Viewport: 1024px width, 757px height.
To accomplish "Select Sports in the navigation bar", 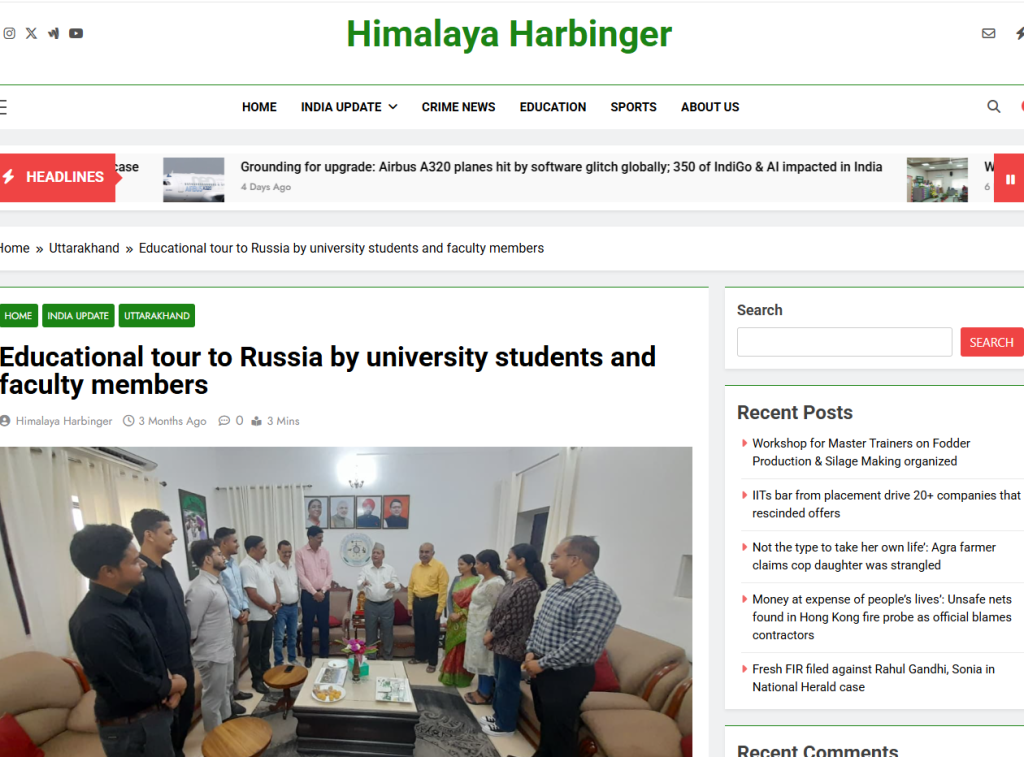I will click(x=633, y=107).
